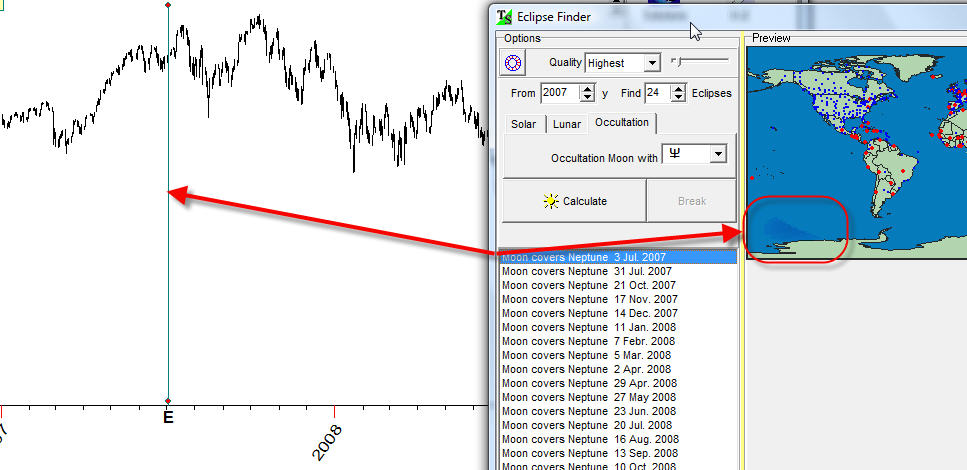Expand the Occultation Moon with planet dropdown
This screenshot has height=470, width=967.
pos(717,154)
